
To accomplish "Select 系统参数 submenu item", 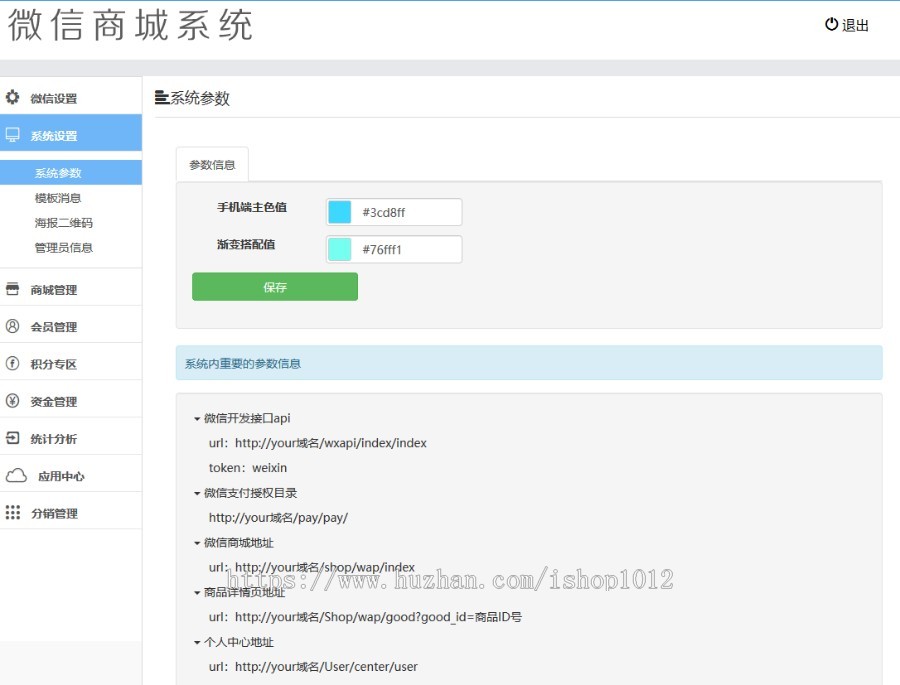I will 71,172.
